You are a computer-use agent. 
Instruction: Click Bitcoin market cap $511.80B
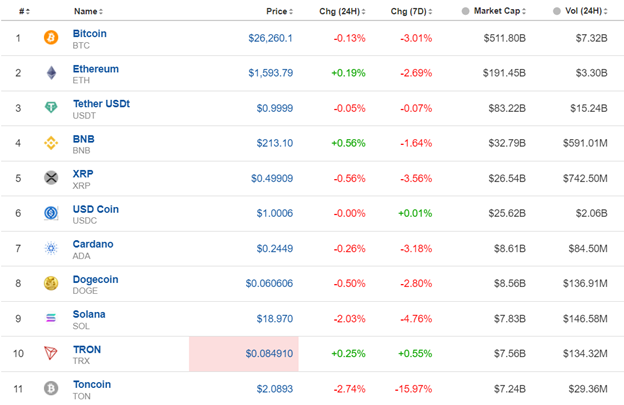coord(505,38)
